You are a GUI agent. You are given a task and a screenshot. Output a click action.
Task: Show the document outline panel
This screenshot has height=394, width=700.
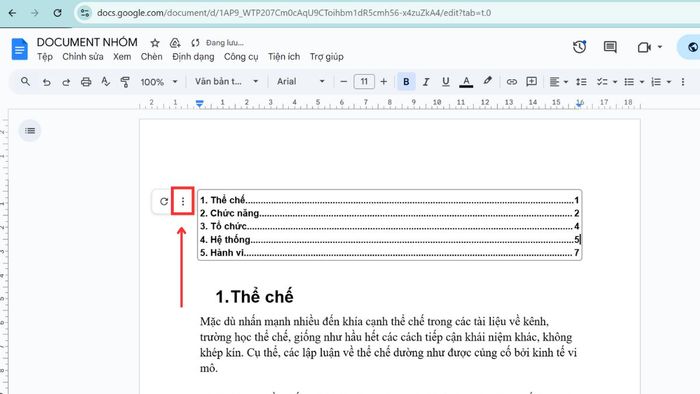(30, 131)
